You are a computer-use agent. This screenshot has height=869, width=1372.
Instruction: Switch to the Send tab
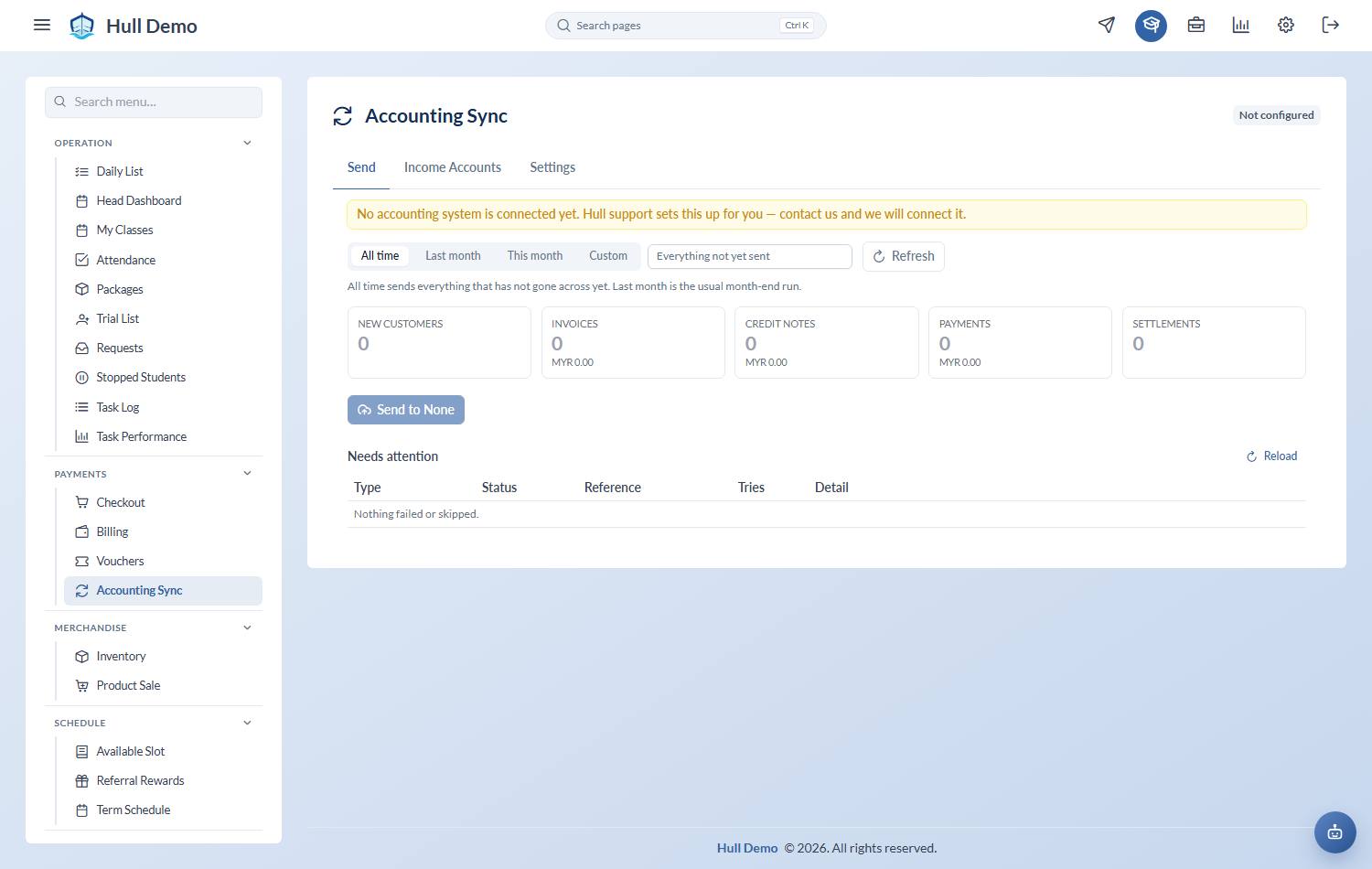(361, 167)
